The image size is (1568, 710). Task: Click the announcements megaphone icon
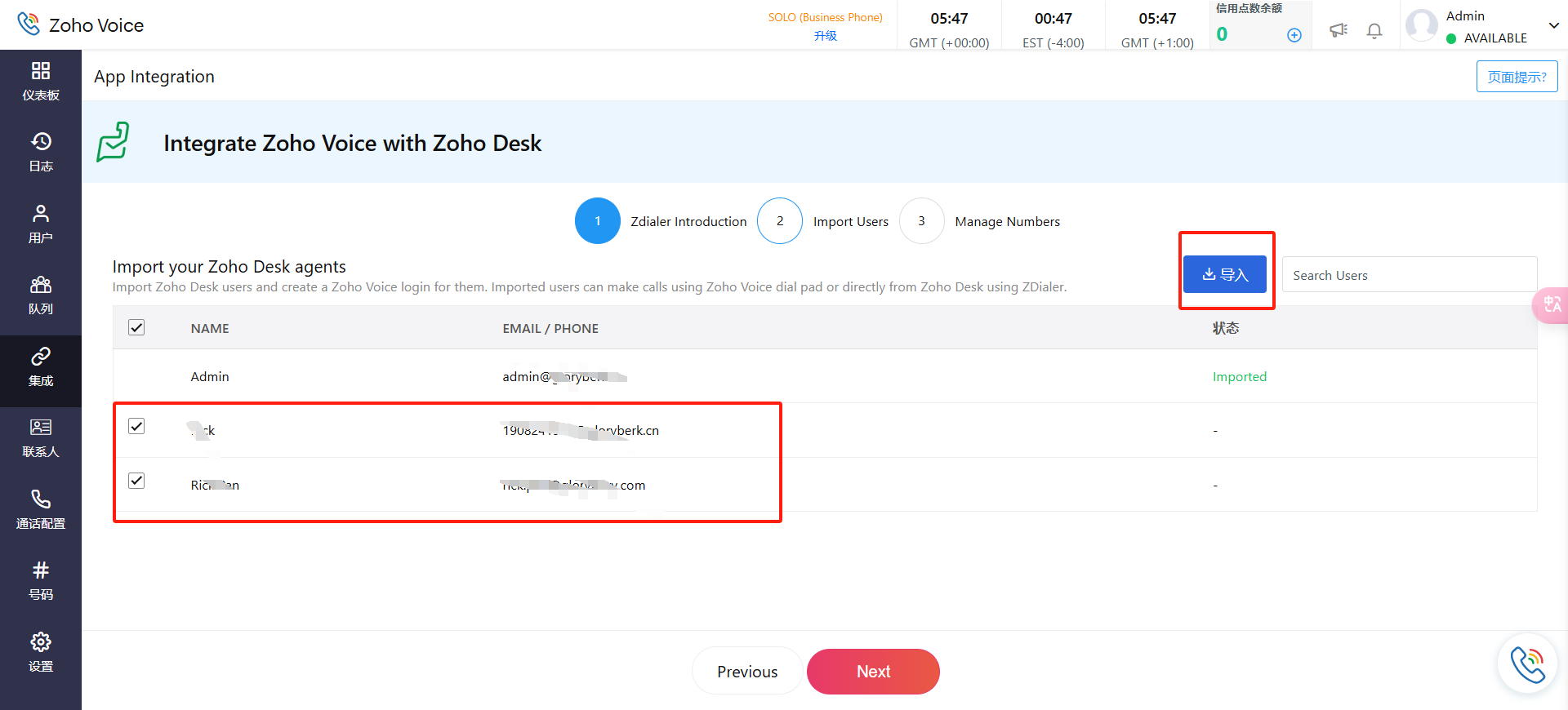(x=1338, y=31)
